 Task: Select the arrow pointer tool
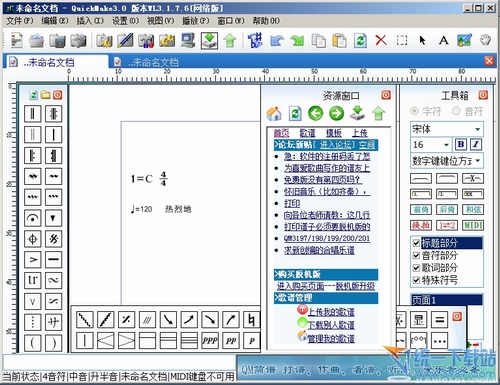(422, 40)
